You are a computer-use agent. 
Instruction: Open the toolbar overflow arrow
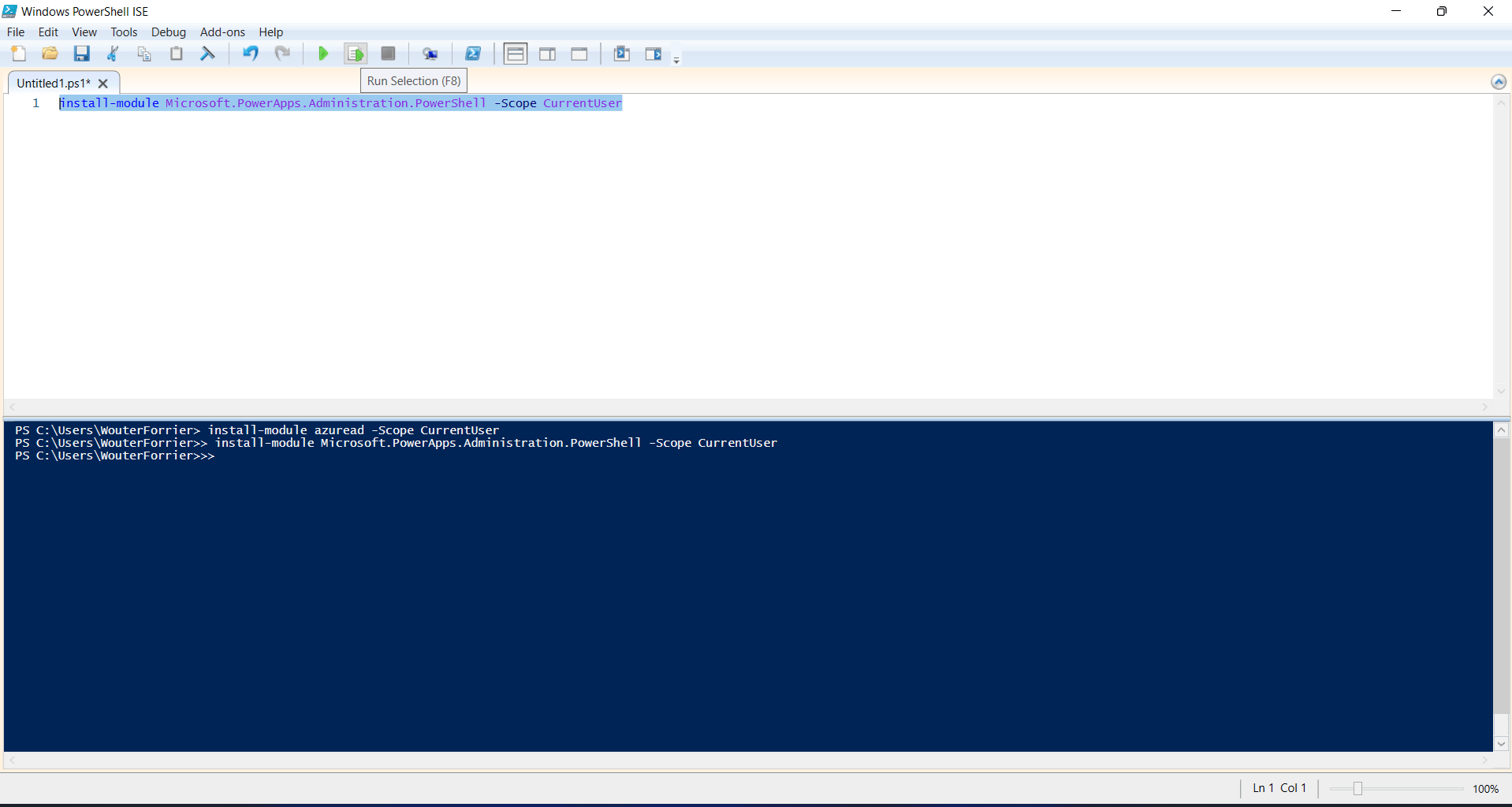(x=676, y=60)
